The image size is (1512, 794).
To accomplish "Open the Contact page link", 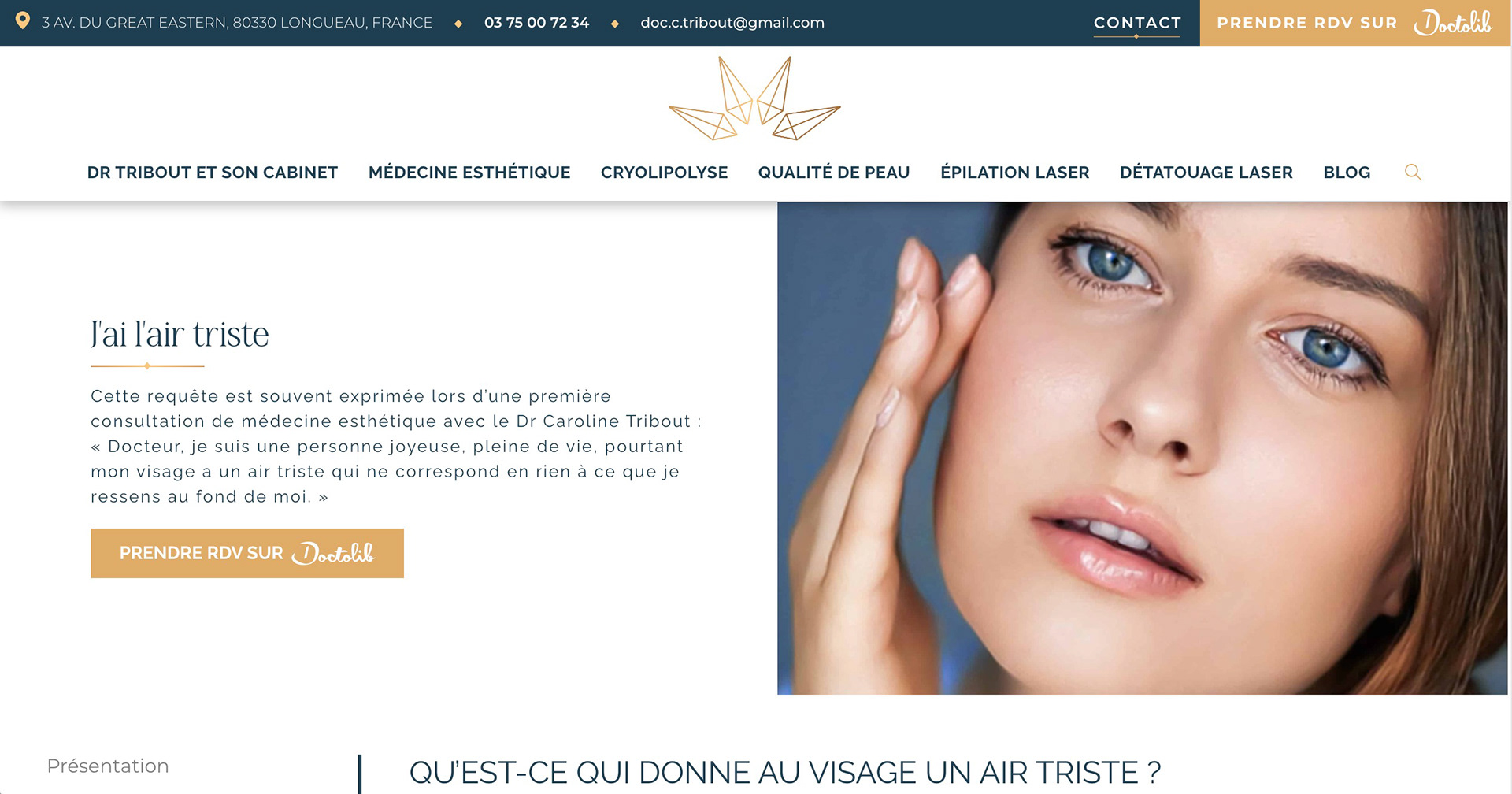I will (x=1137, y=23).
